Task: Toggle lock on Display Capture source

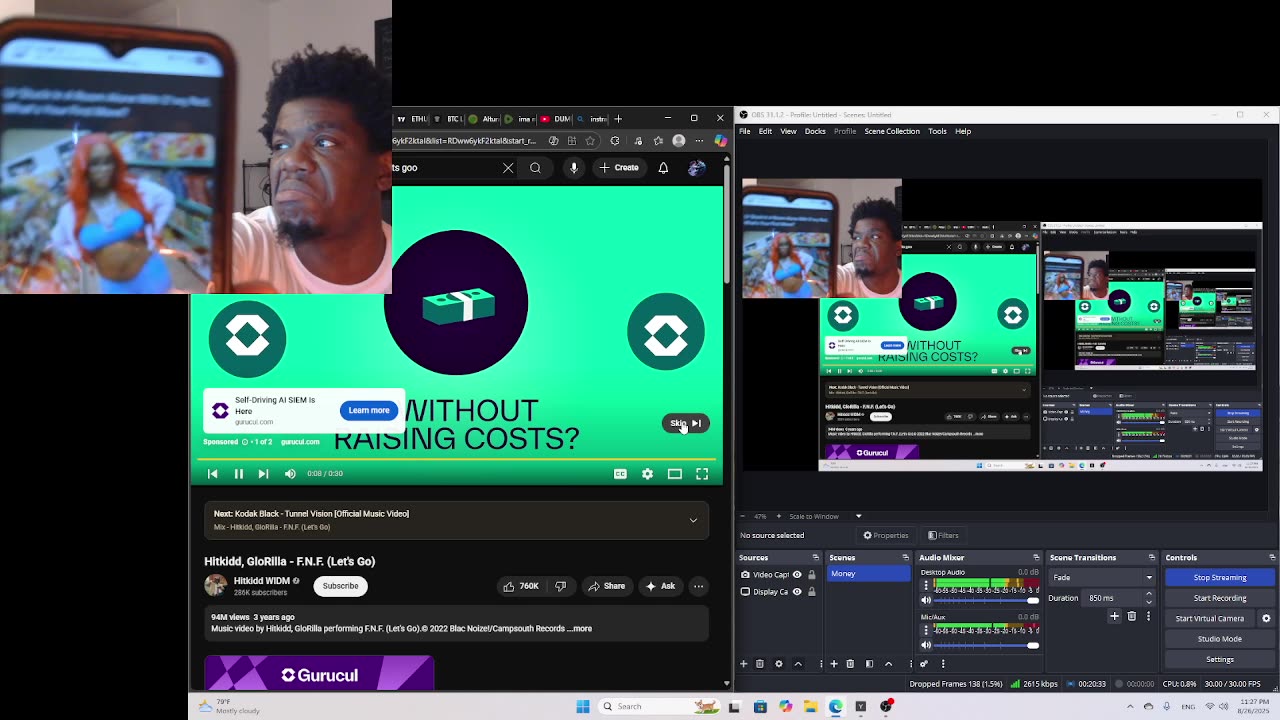Action: (811, 592)
